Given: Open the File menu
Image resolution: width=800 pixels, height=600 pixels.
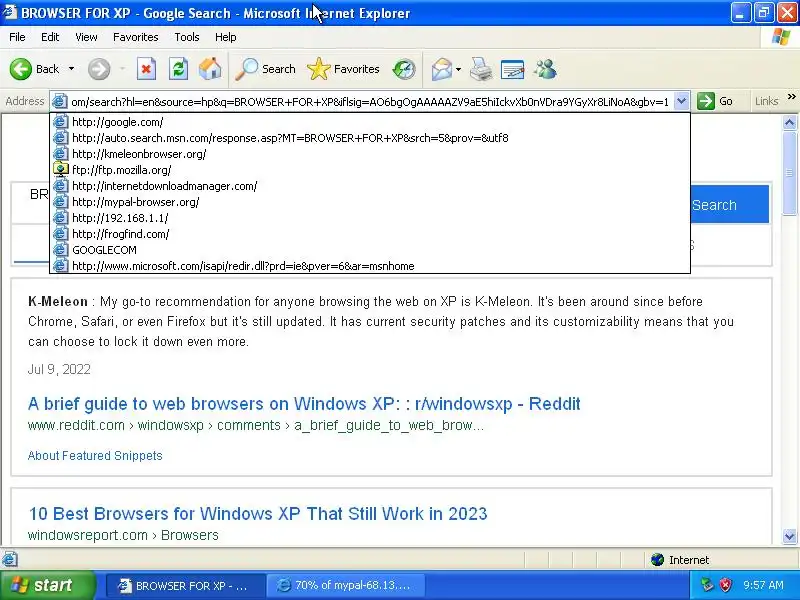Looking at the screenshot, I should 17,37.
